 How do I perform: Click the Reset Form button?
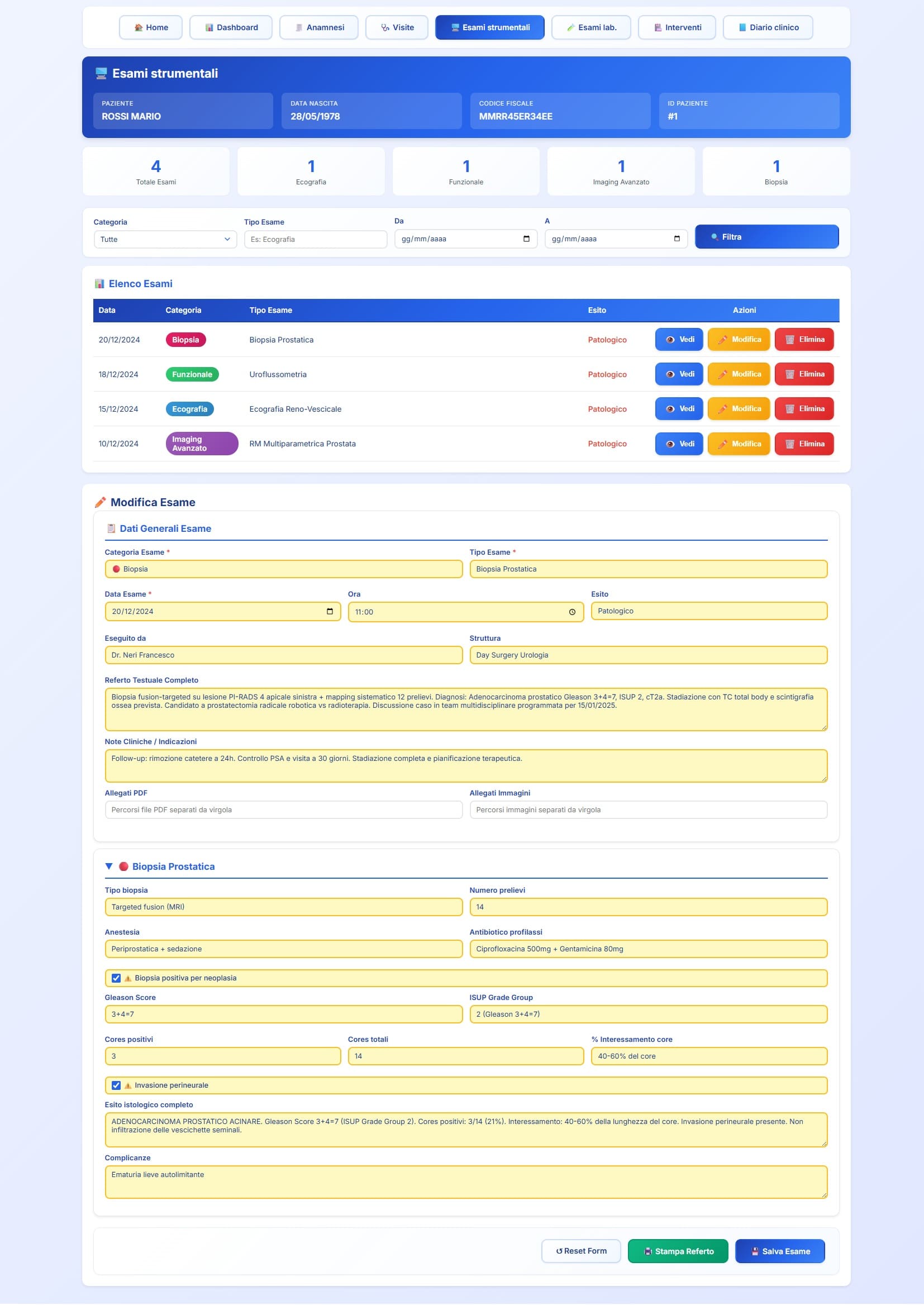[x=581, y=1251]
